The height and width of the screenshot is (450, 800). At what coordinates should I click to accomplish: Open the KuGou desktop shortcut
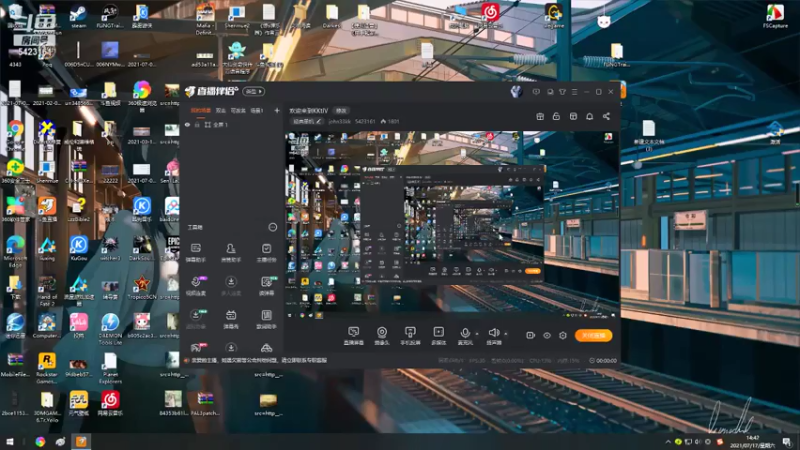[79, 248]
